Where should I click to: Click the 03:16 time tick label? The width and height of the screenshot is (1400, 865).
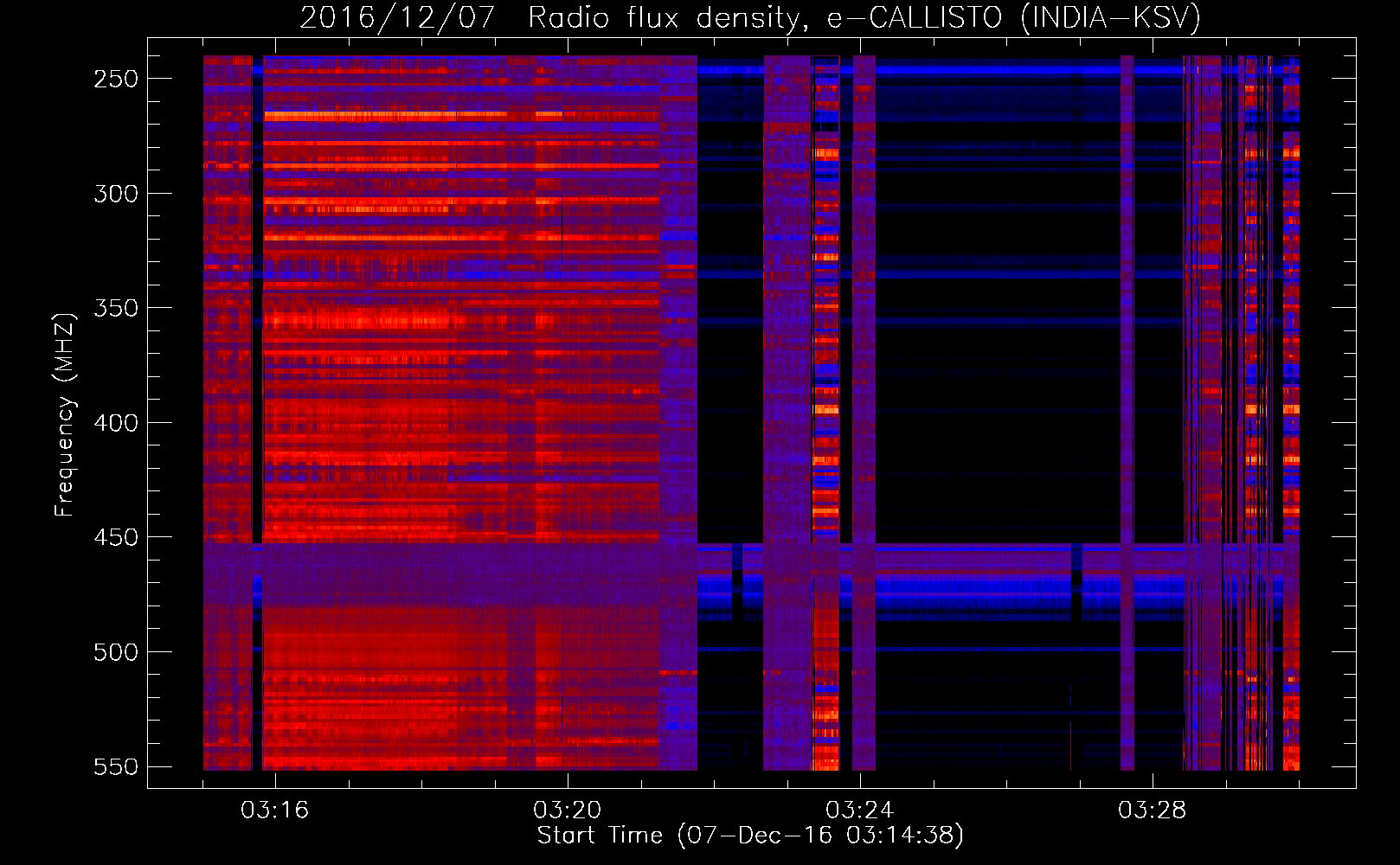275,811
